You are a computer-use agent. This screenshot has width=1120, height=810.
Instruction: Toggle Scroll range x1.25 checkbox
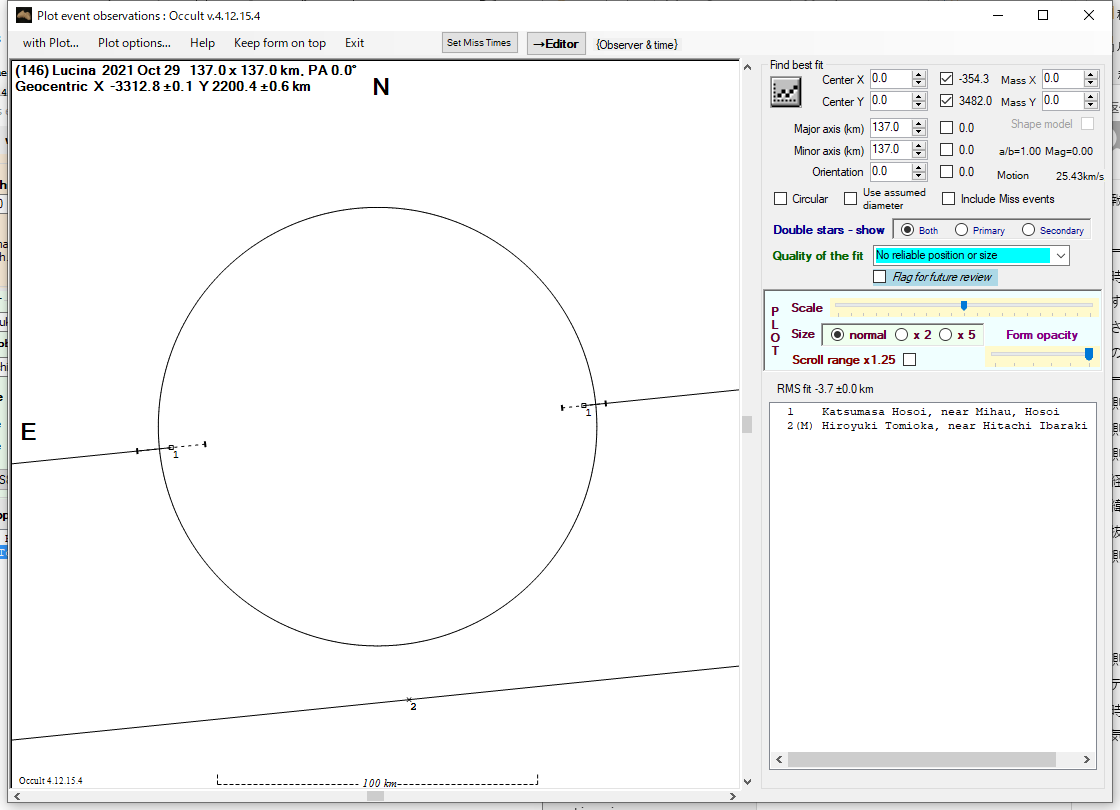click(x=909, y=360)
